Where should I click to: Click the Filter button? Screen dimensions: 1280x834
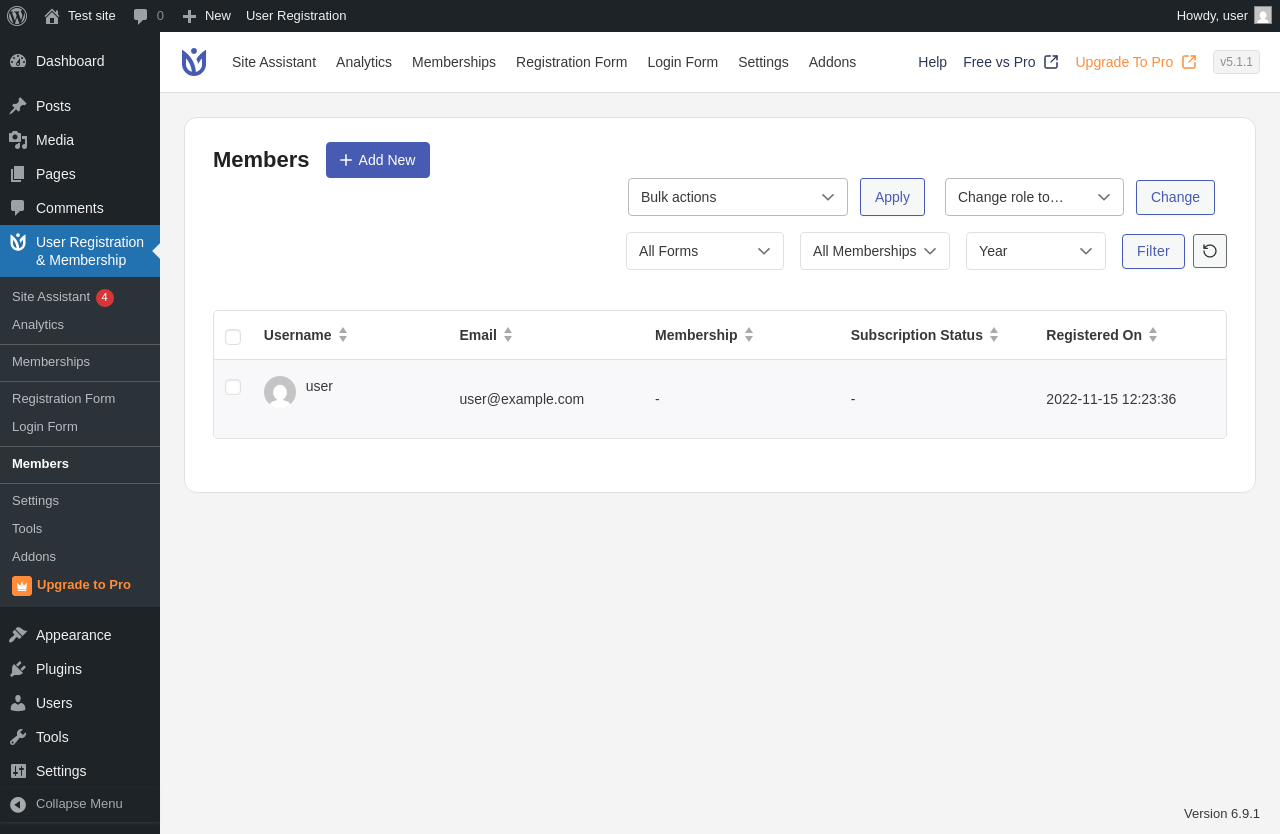click(1153, 251)
